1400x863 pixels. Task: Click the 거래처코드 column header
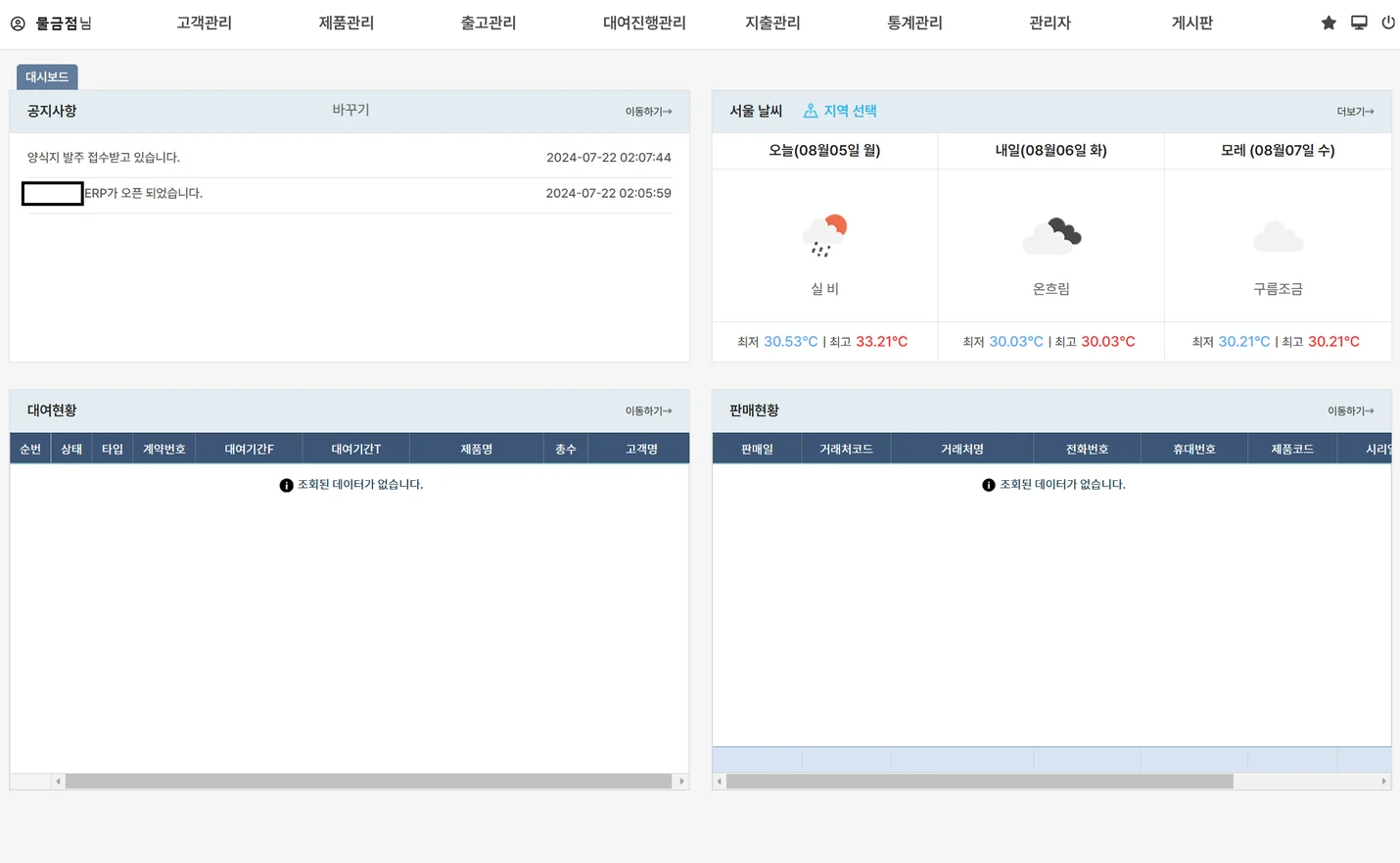pos(846,449)
